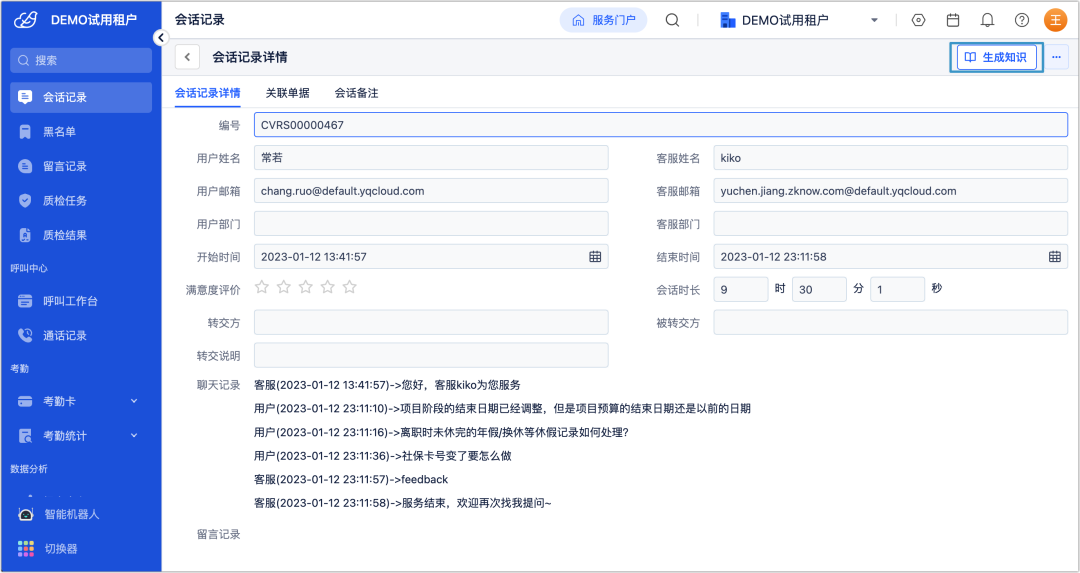Click the 会话时长 seconds field showing 1
Viewport: 1080px width, 573px height.
point(897,289)
